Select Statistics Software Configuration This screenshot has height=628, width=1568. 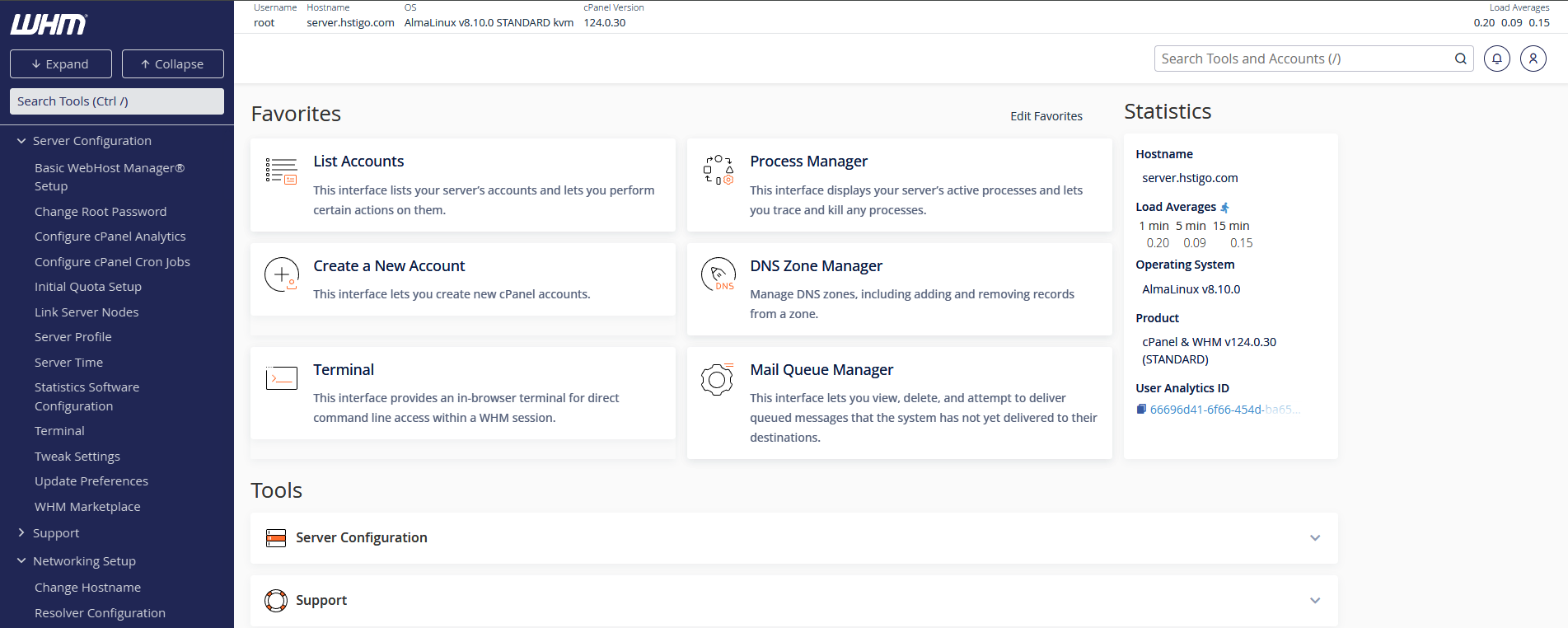(87, 396)
